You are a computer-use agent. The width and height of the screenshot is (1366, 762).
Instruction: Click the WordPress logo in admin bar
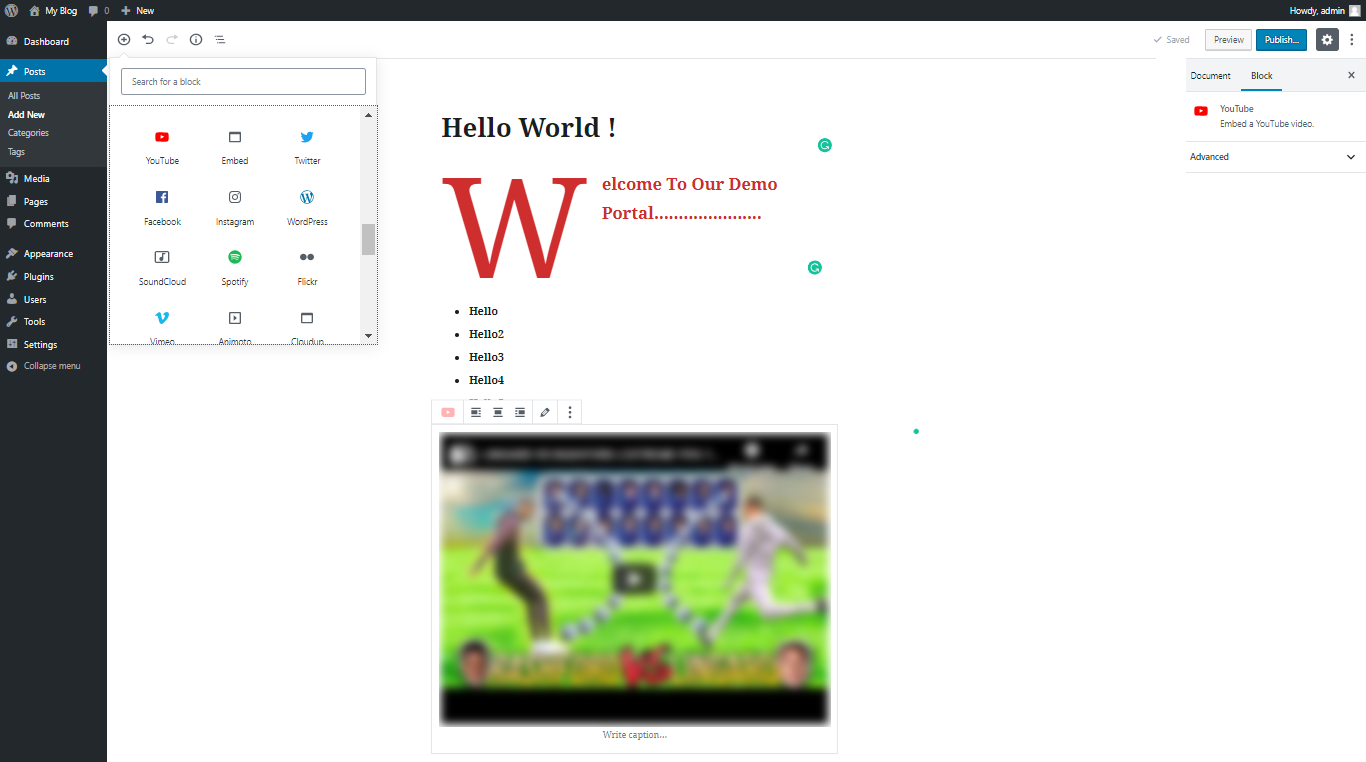(x=12, y=10)
